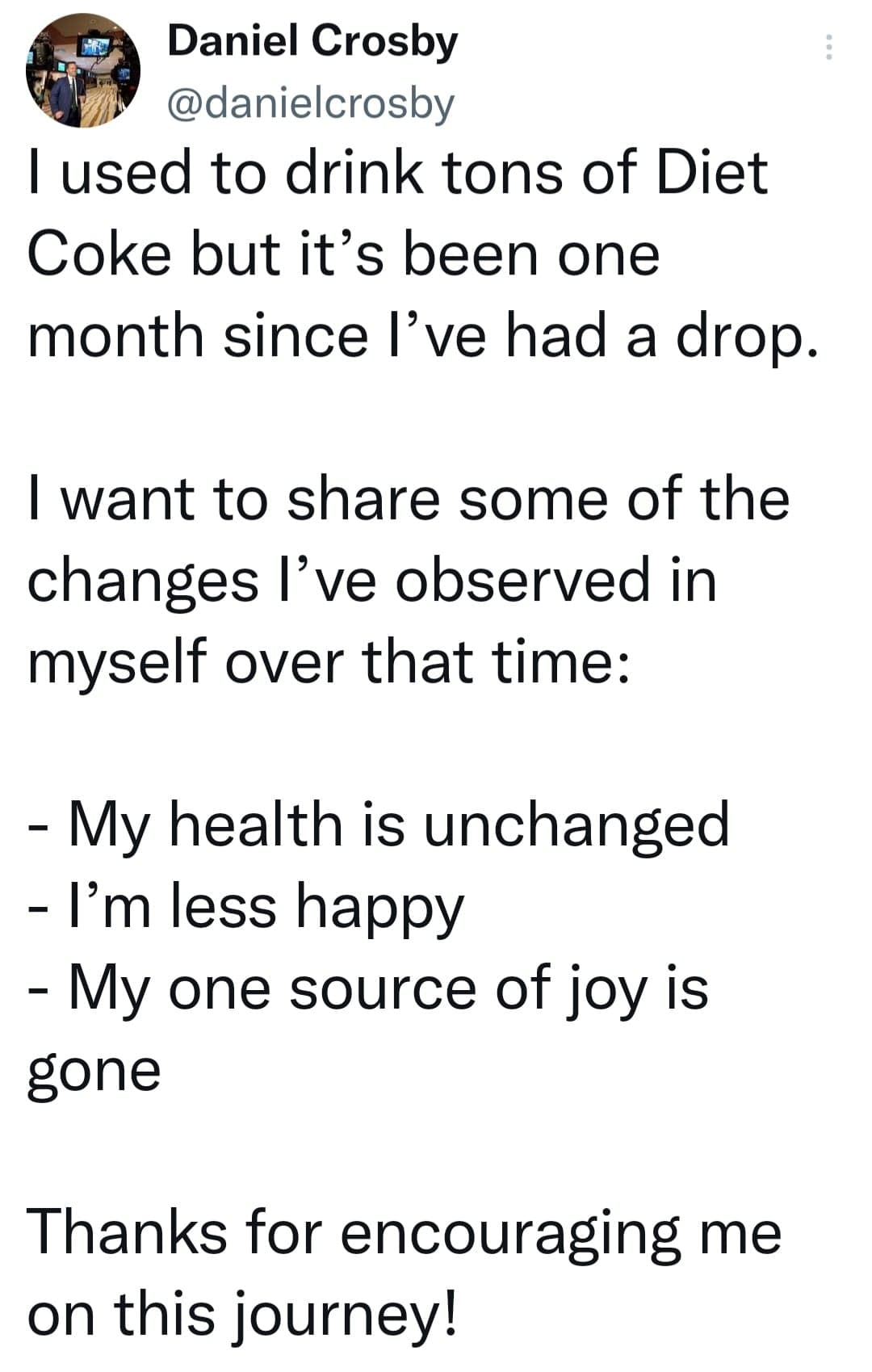Click the word "health" in the list
872x1372 pixels.
[x=256, y=824]
